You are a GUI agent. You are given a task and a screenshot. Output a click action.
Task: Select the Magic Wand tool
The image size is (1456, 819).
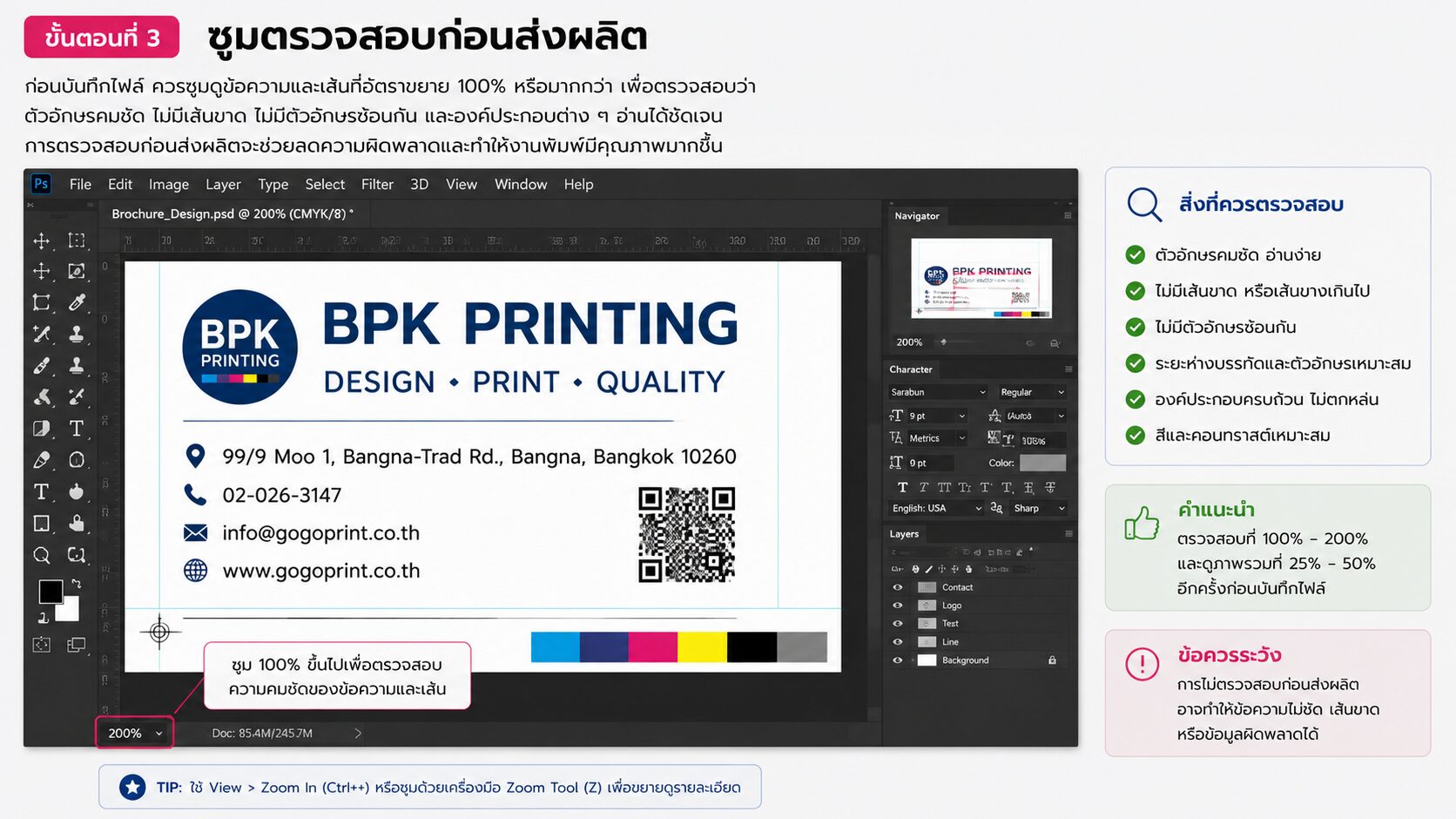[x=41, y=335]
